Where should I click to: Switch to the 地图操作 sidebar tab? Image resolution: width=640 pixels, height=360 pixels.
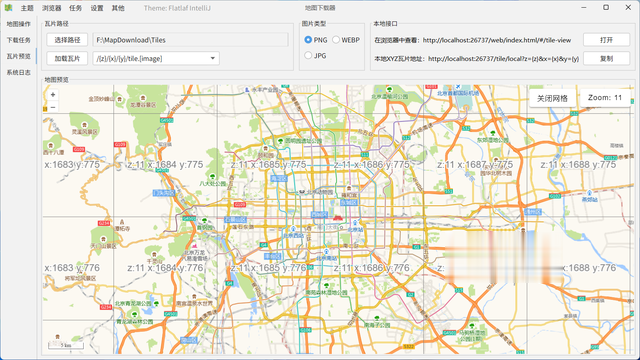[19, 24]
